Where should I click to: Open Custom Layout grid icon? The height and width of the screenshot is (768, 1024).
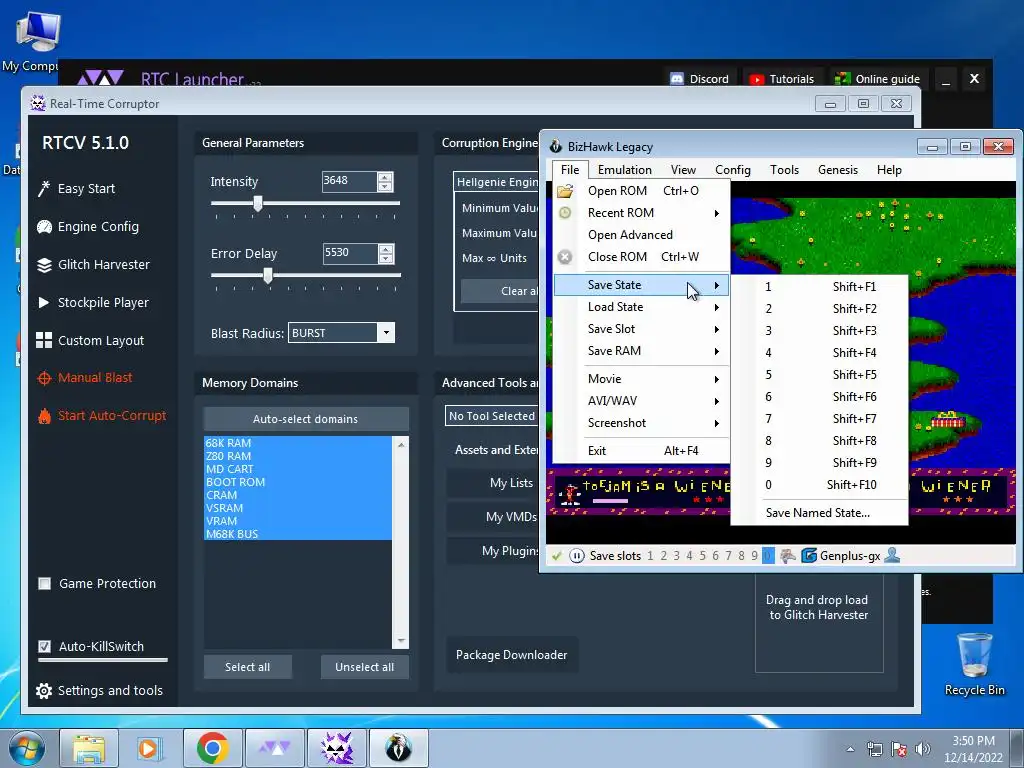pyautogui.click(x=44, y=340)
